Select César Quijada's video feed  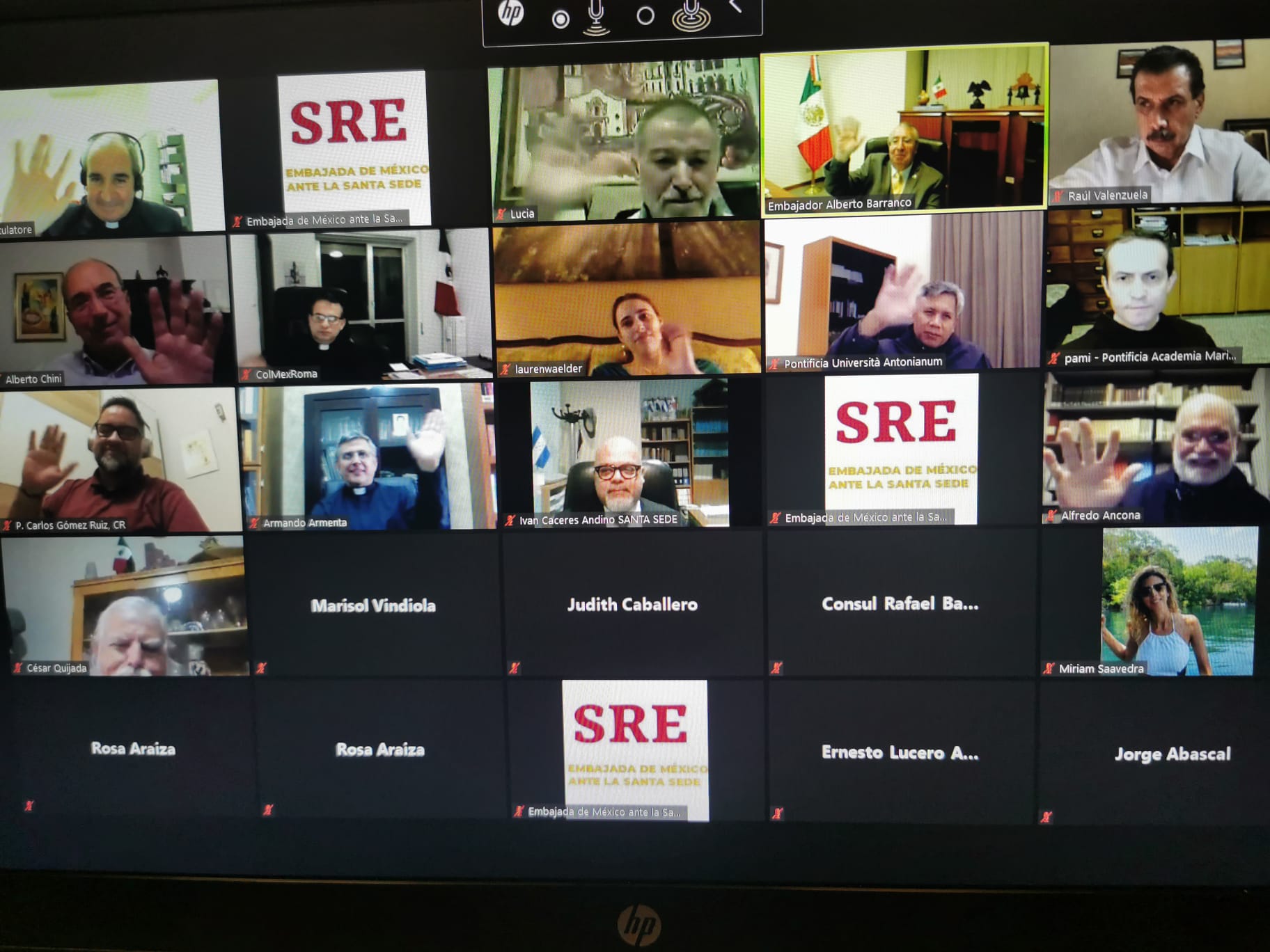(x=124, y=607)
